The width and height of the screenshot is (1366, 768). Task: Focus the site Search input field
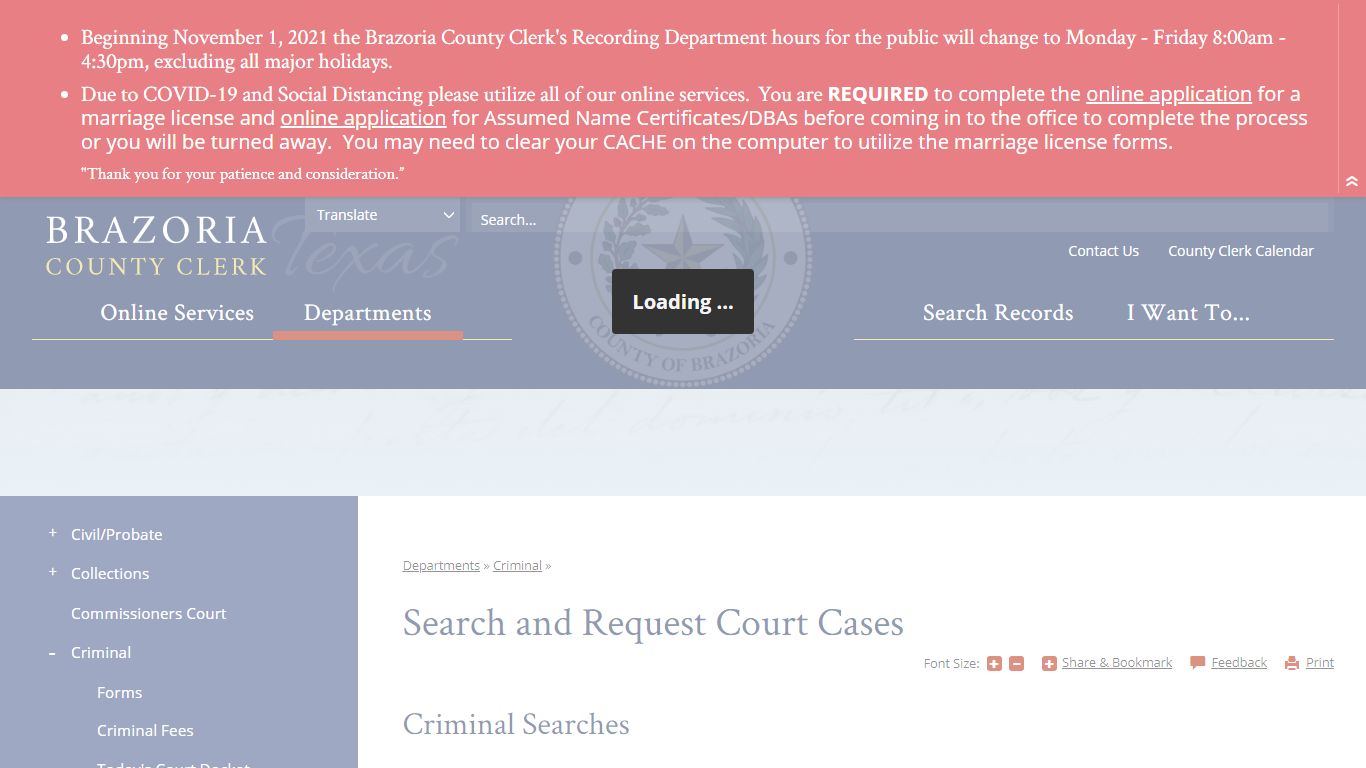pos(900,219)
